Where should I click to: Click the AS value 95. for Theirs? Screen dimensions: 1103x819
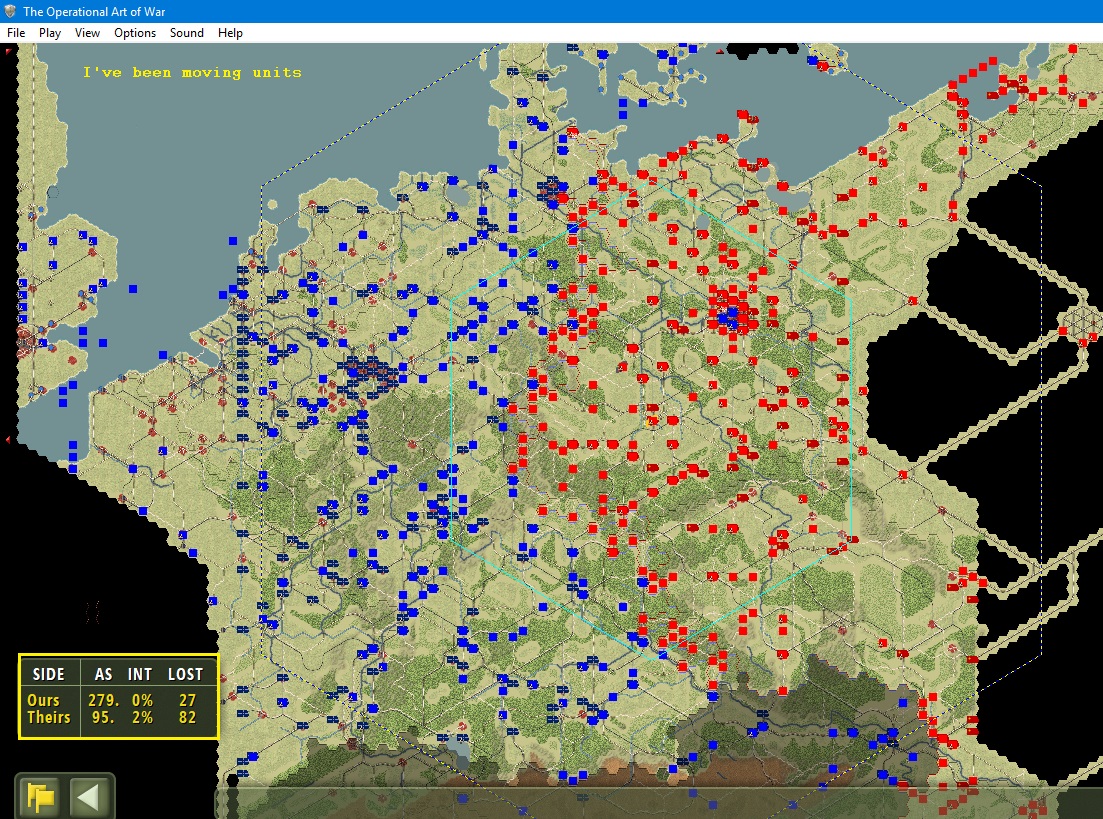pos(103,717)
